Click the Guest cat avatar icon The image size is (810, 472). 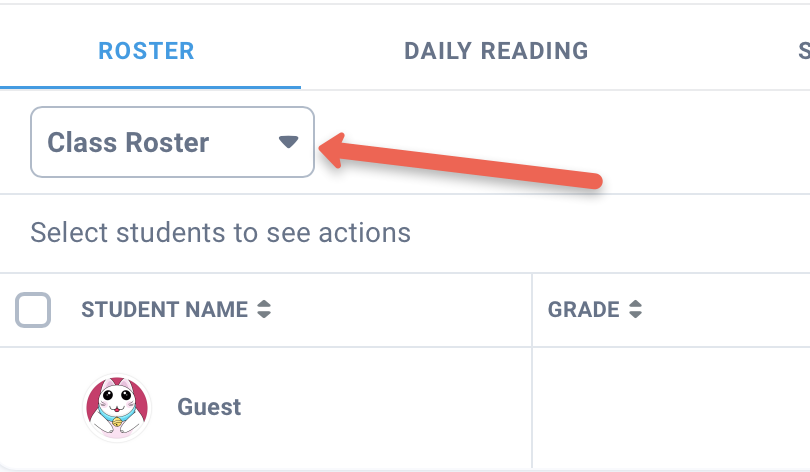coord(116,408)
